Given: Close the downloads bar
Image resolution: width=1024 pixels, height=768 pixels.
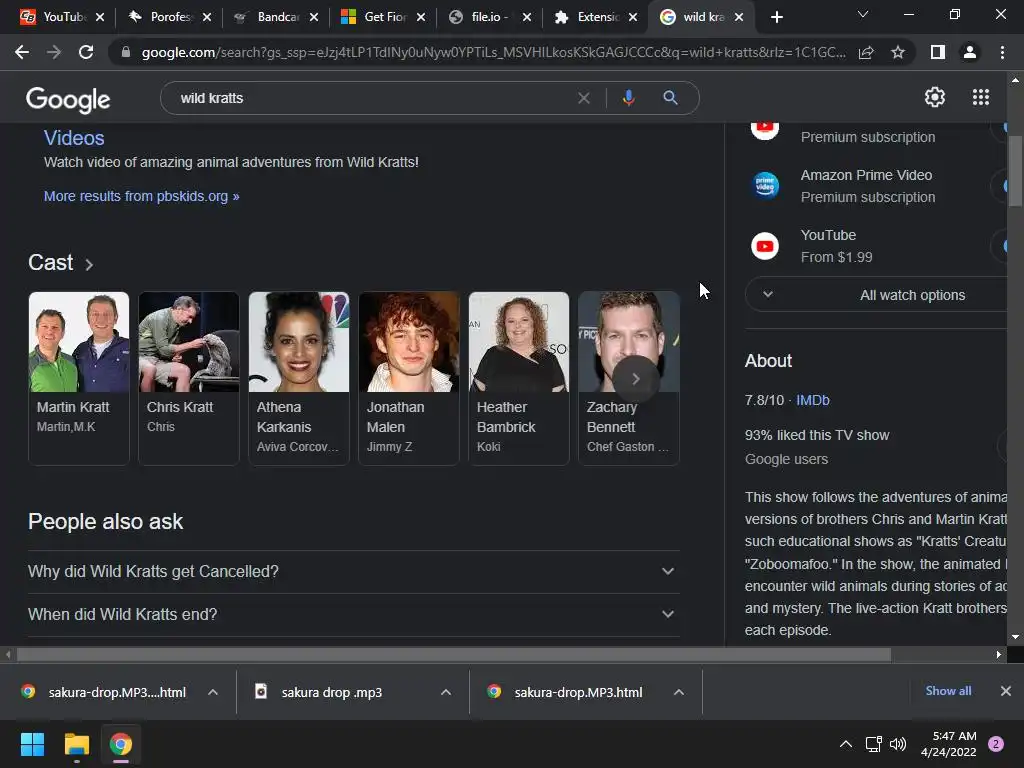Looking at the screenshot, I should coord(1006,691).
